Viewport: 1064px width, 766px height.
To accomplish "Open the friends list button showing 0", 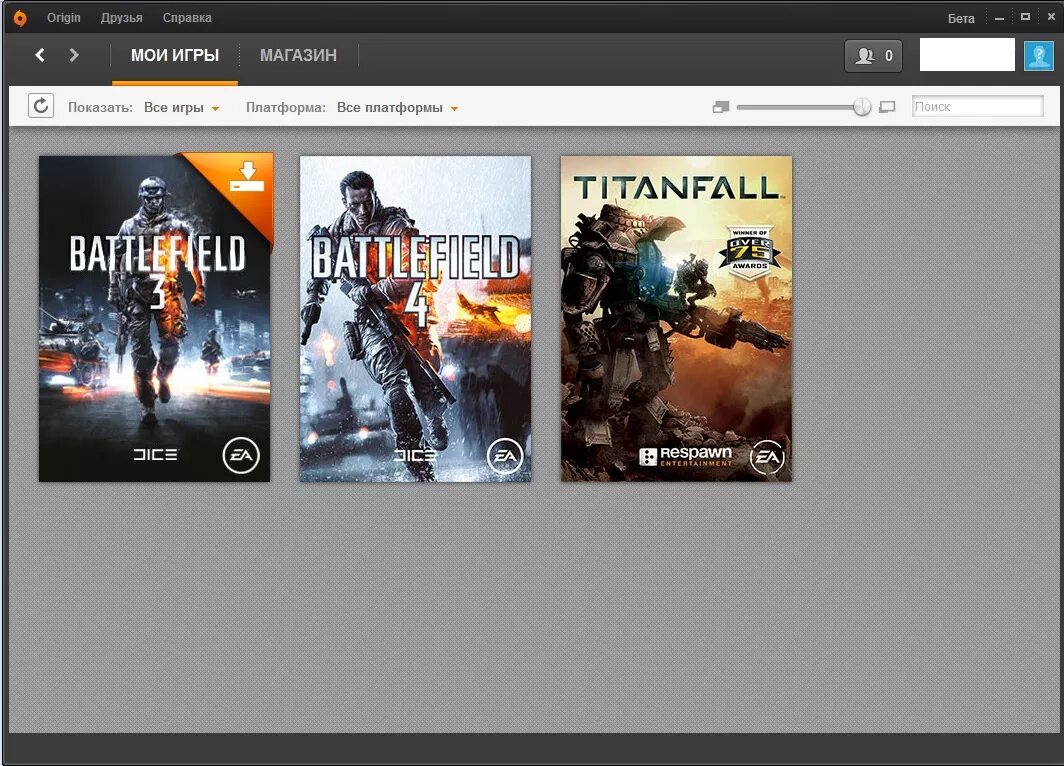I will click(x=873, y=56).
